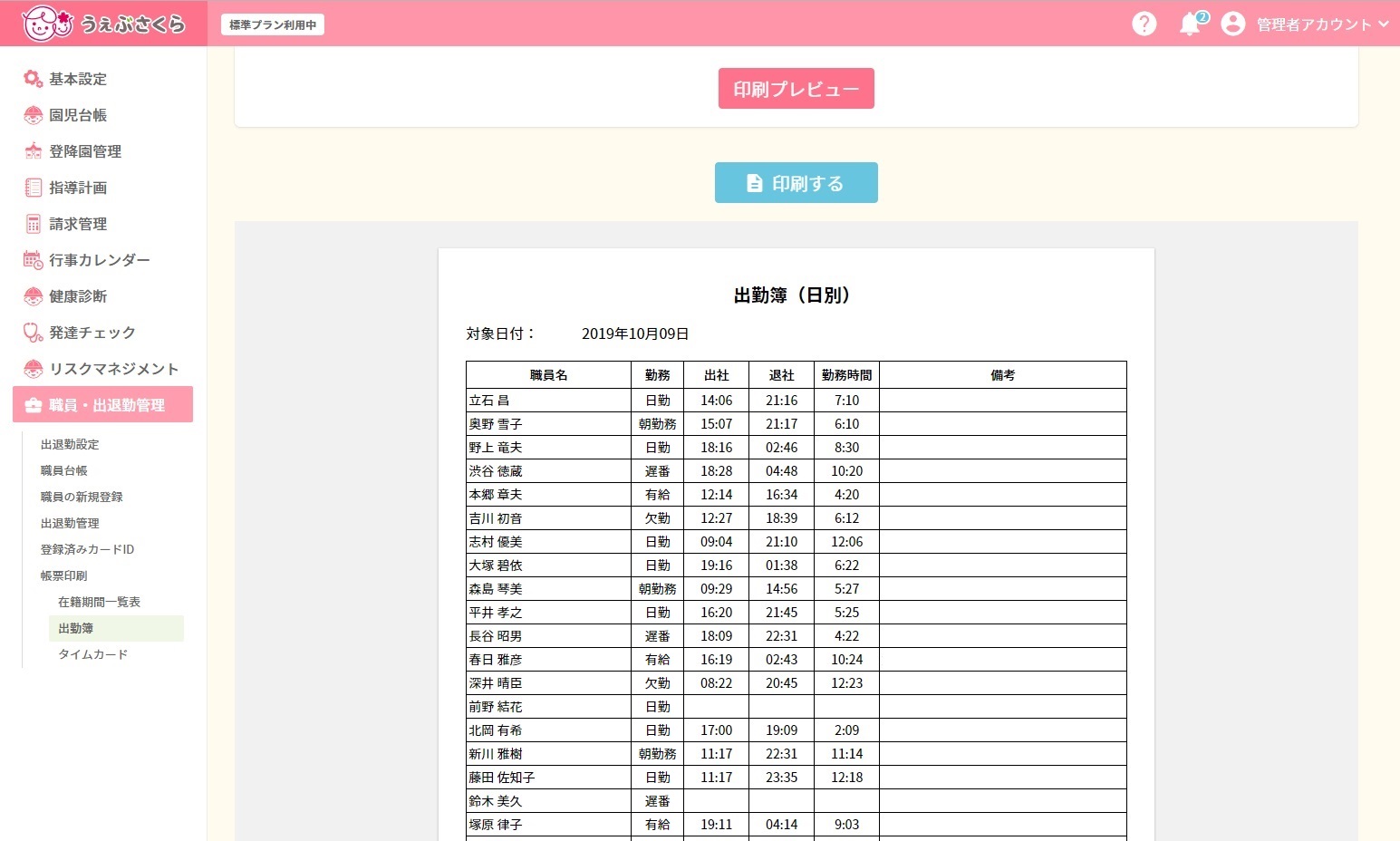1400x841 pixels.
Task: Click 09:04 arrival time for 志村 優美
Action: pyautogui.click(x=716, y=542)
